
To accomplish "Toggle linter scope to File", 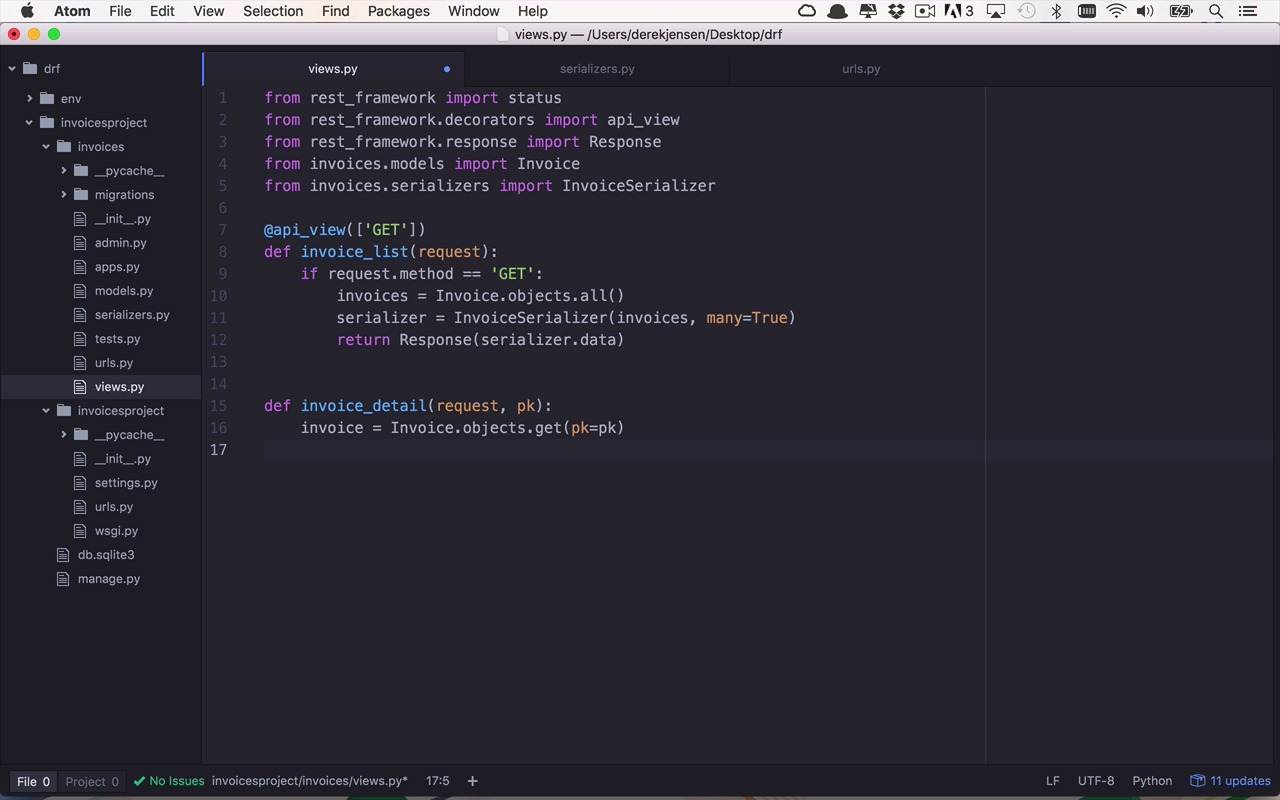I will click(x=33, y=781).
